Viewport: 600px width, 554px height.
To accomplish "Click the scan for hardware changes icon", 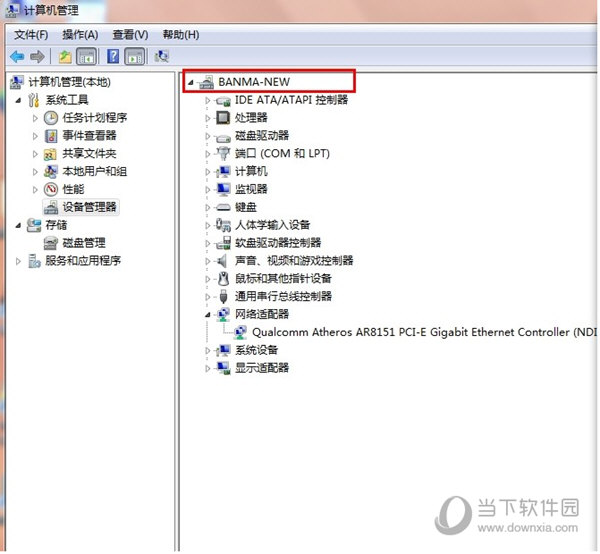I will point(161,57).
